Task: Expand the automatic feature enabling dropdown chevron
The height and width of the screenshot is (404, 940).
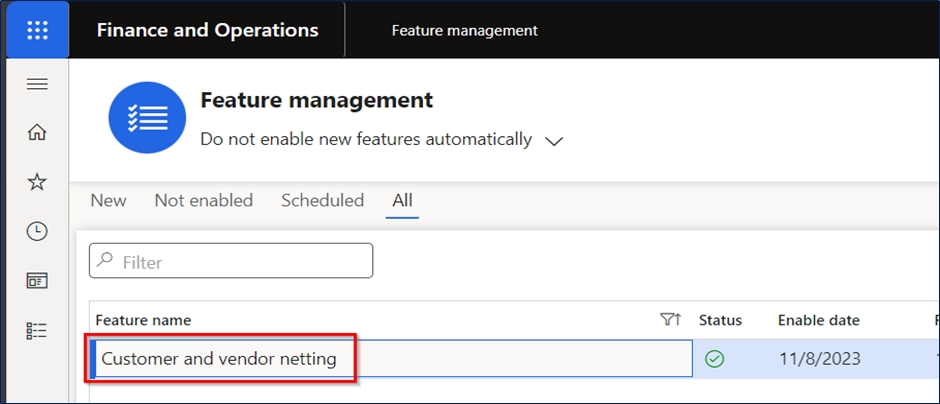Action: coord(554,141)
